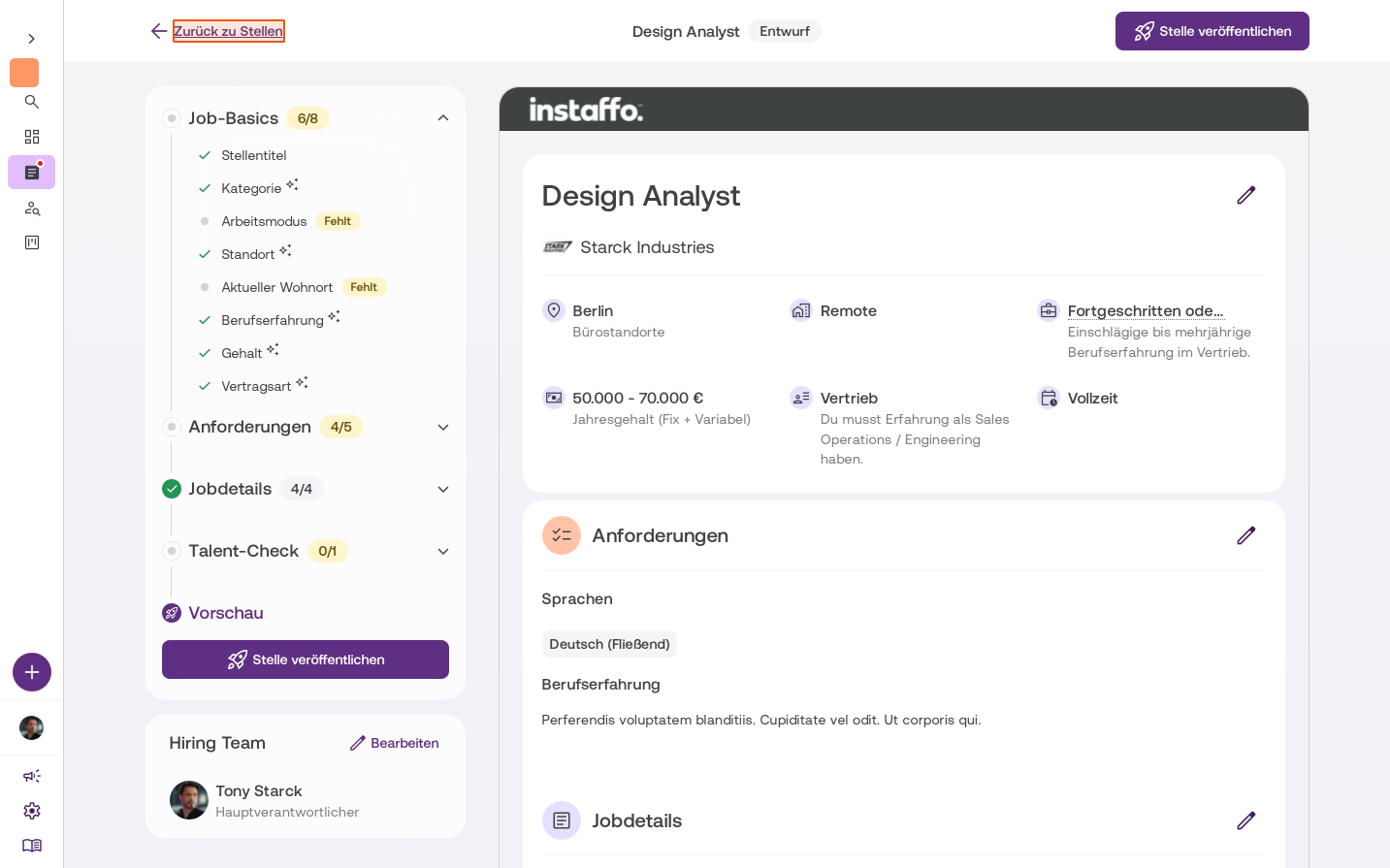
Task: Edit Jobdetails section with pencil icon
Action: tap(1246, 820)
